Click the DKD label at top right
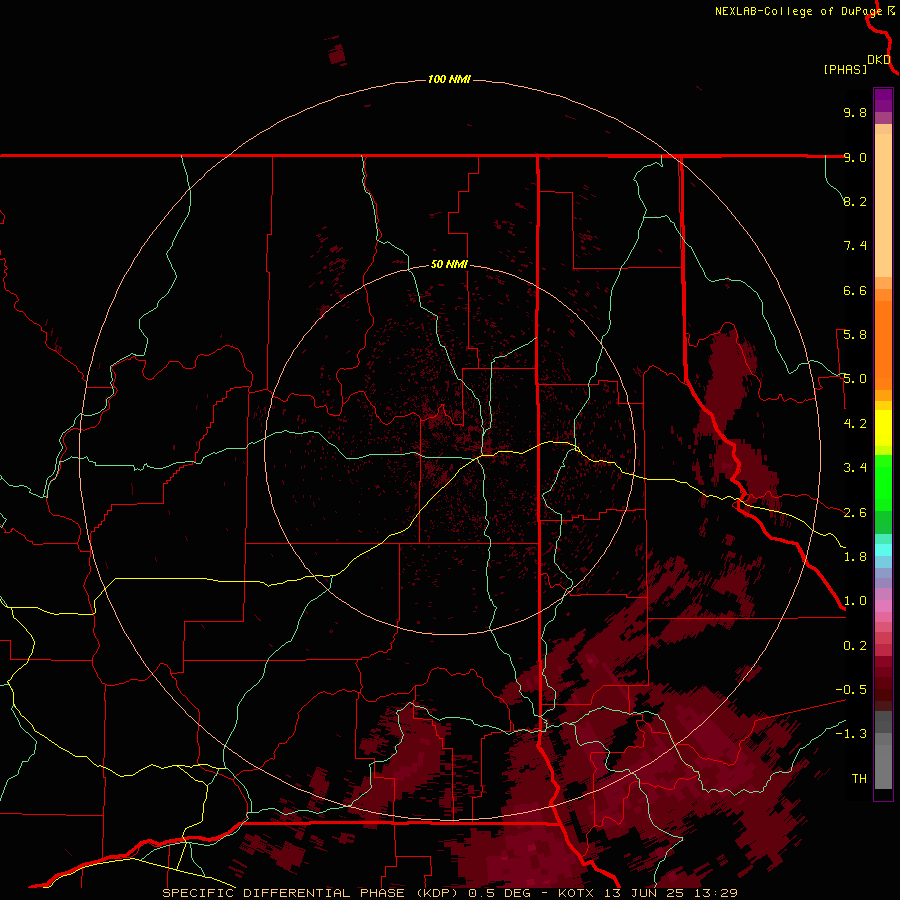The height and width of the screenshot is (900, 900). [879, 60]
